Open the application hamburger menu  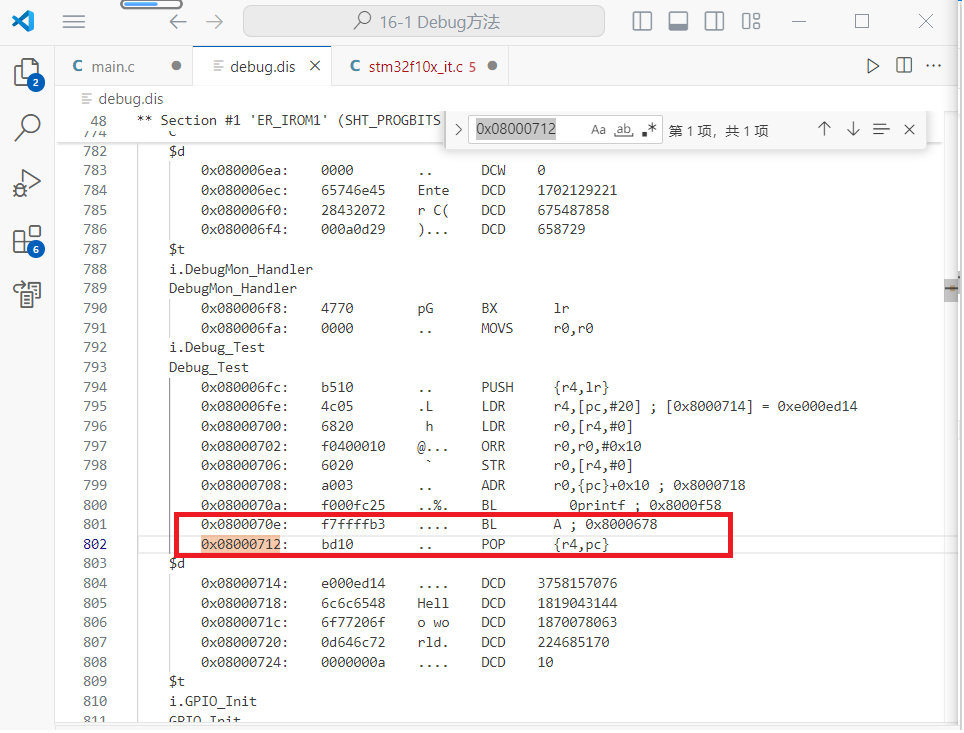[x=72, y=20]
